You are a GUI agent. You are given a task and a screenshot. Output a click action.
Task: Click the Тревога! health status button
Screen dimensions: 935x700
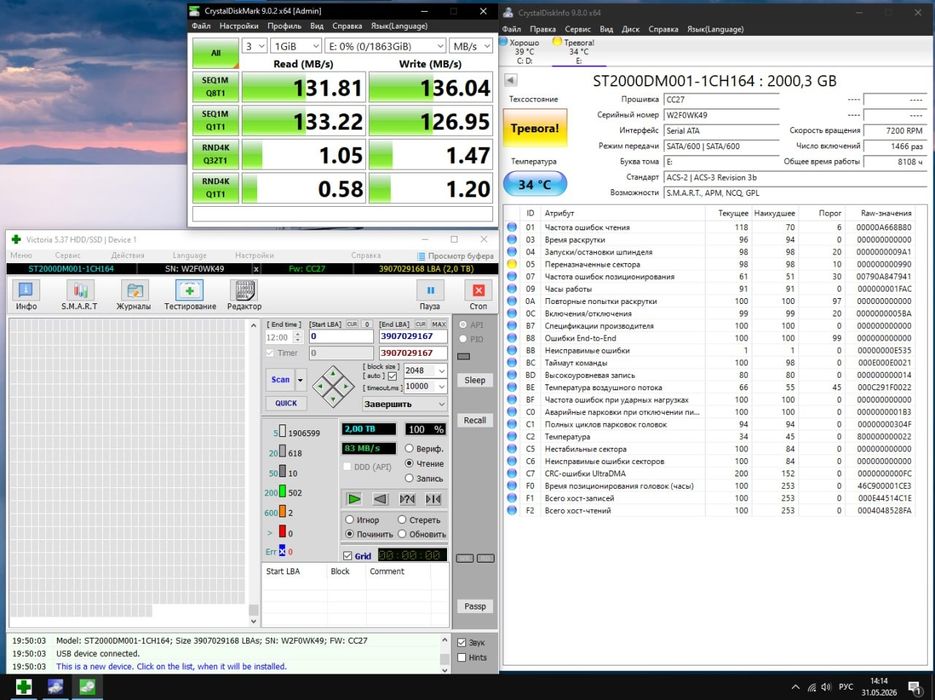[535, 128]
